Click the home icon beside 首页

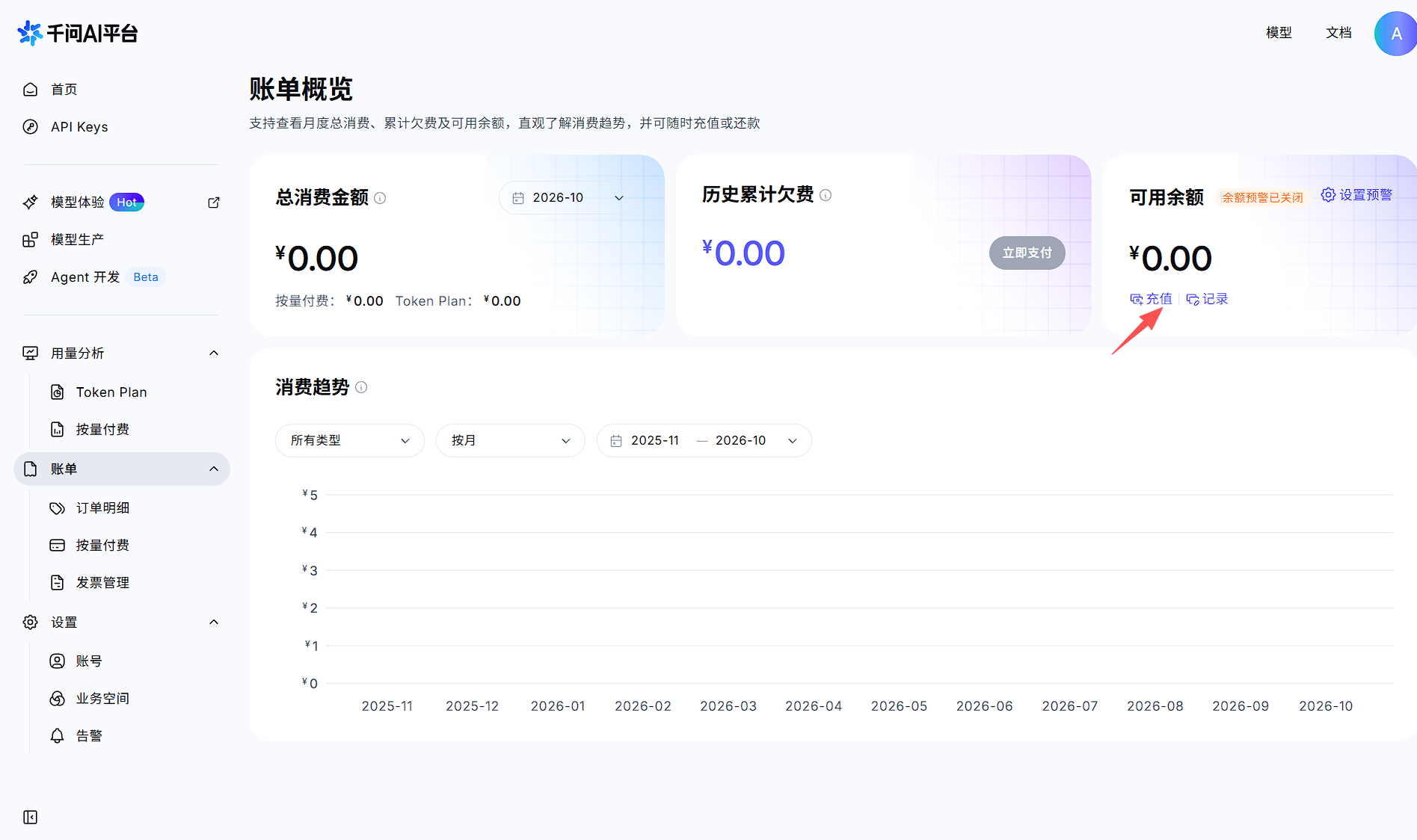click(x=30, y=90)
